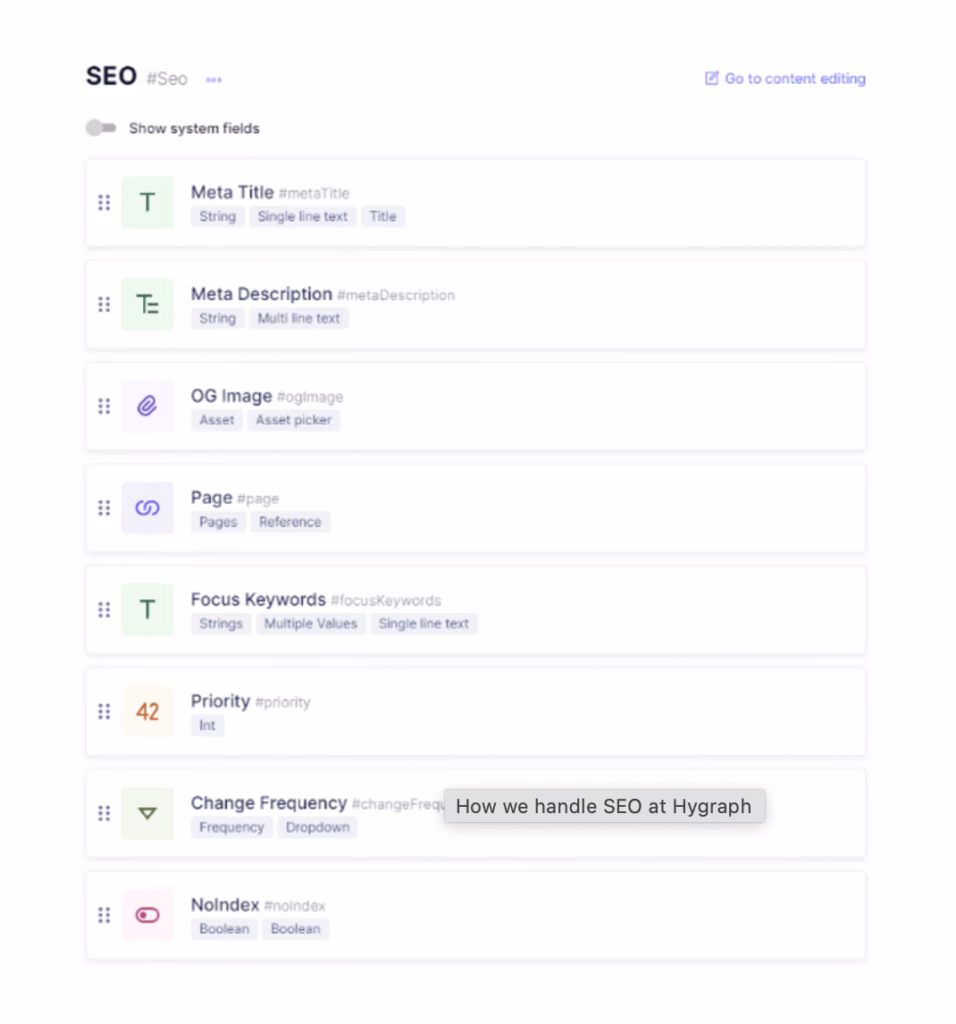Click the Dropdown tag on Change Frequency
Viewport: 956px width, 1024px height.
[317, 827]
